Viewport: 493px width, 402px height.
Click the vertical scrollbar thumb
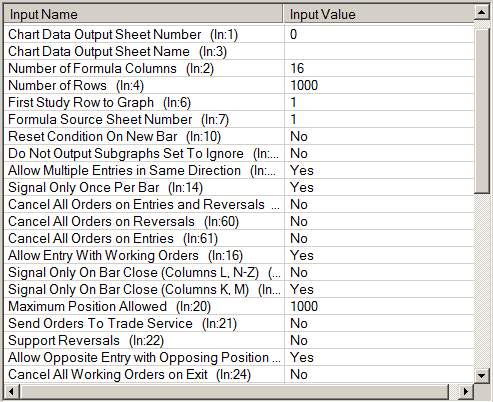481,110
